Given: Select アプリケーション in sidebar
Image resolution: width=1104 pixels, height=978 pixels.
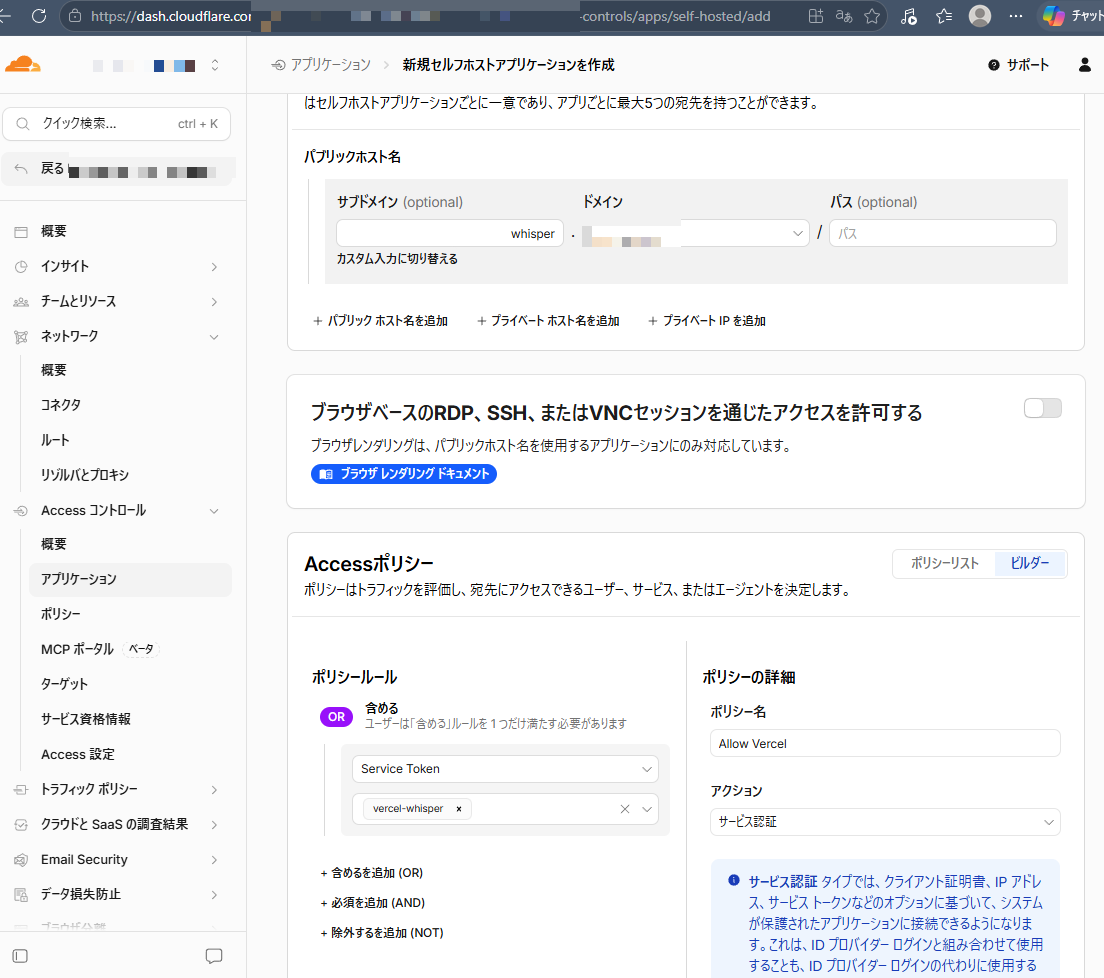Looking at the screenshot, I should click(130, 579).
